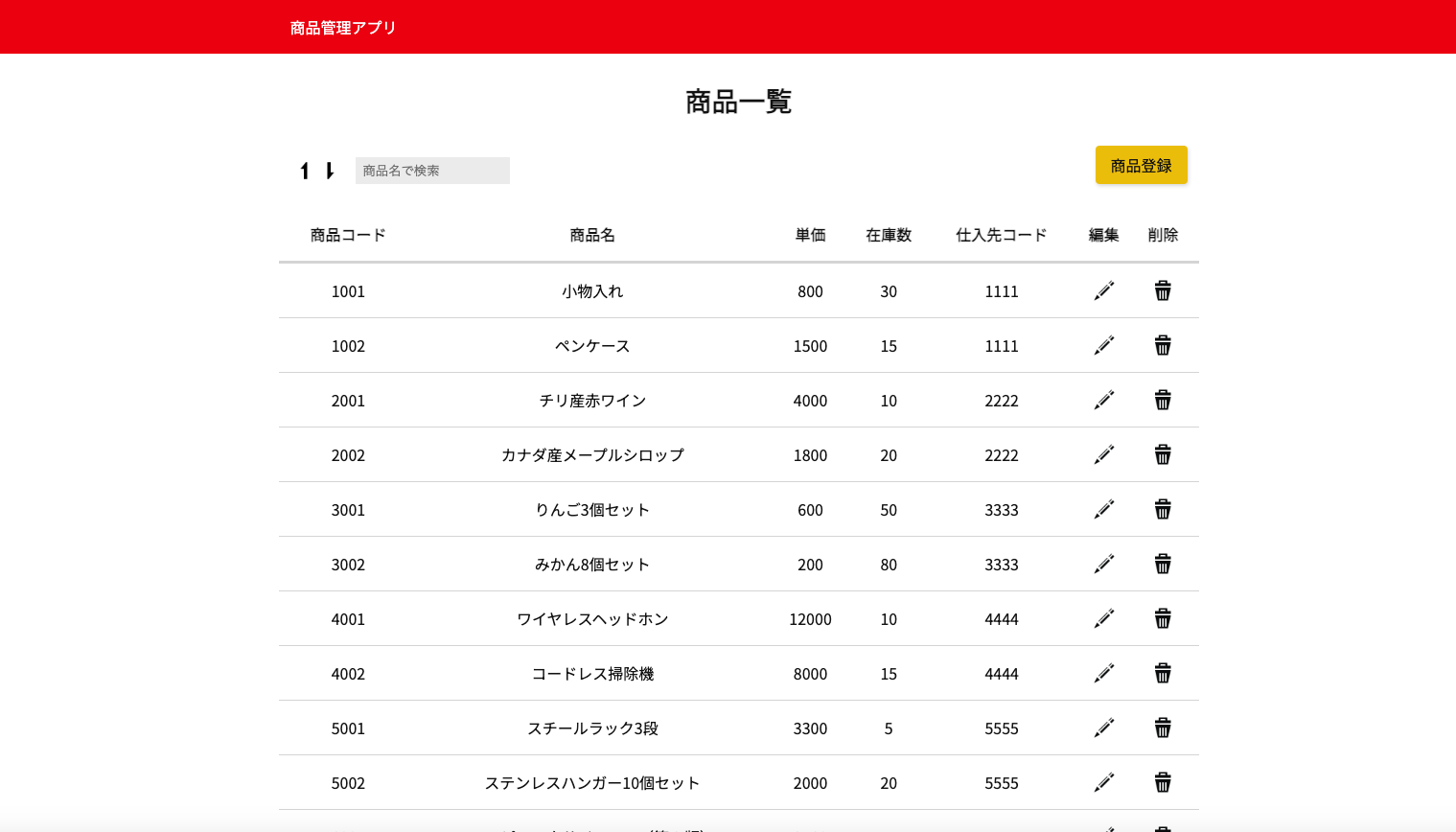The height and width of the screenshot is (832, 1456).
Task: Click the ascending sort up arrow
Action: click(x=305, y=171)
